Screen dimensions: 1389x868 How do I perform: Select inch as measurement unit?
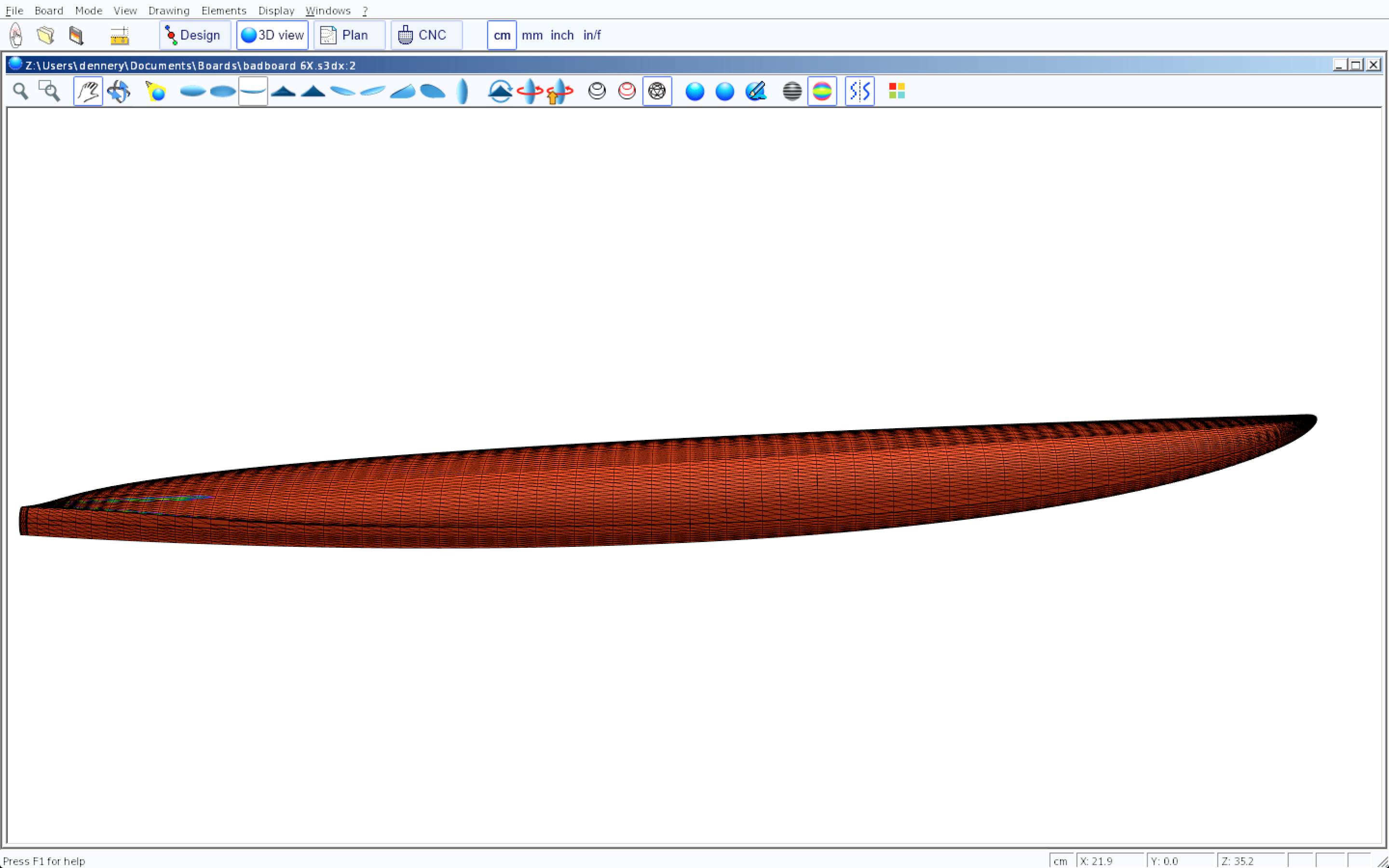(562, 35)
